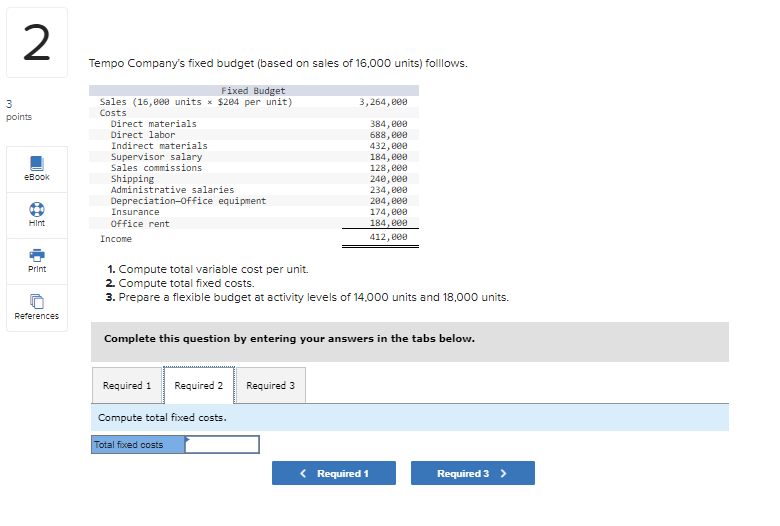Viewport: 780px width, 526px height.
Task: Click the 'Costs' heading in the table
Action: tap(113, 113)
